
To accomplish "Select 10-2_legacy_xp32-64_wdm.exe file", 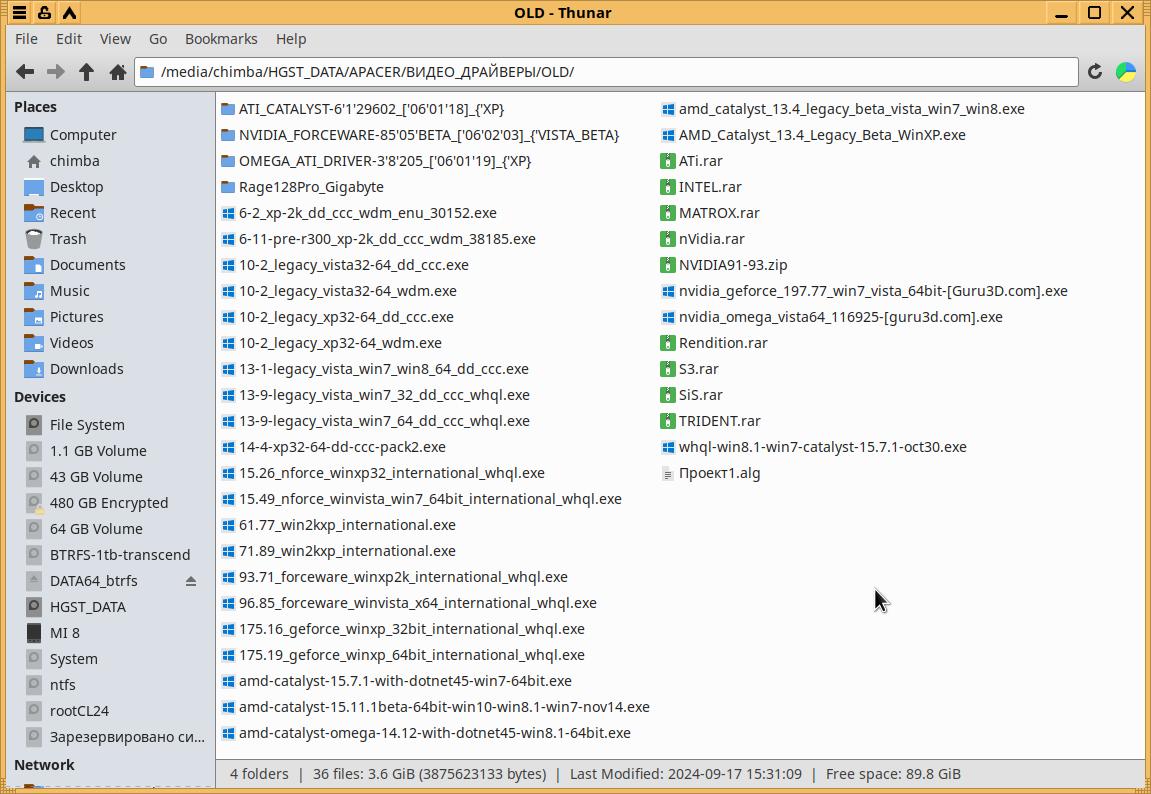I will pos(340,343).
